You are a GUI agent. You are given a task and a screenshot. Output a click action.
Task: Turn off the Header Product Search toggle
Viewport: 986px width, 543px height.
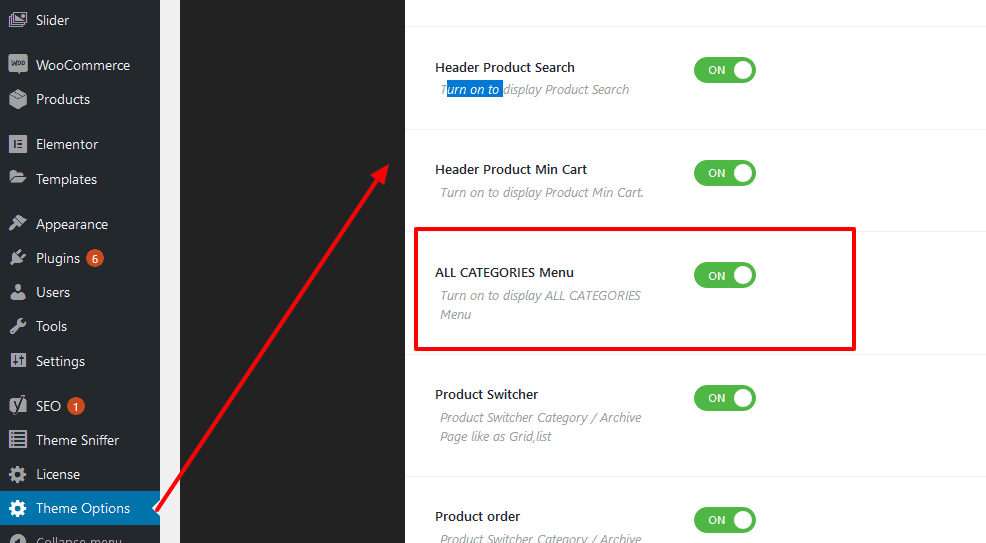(x=724, y=70)
